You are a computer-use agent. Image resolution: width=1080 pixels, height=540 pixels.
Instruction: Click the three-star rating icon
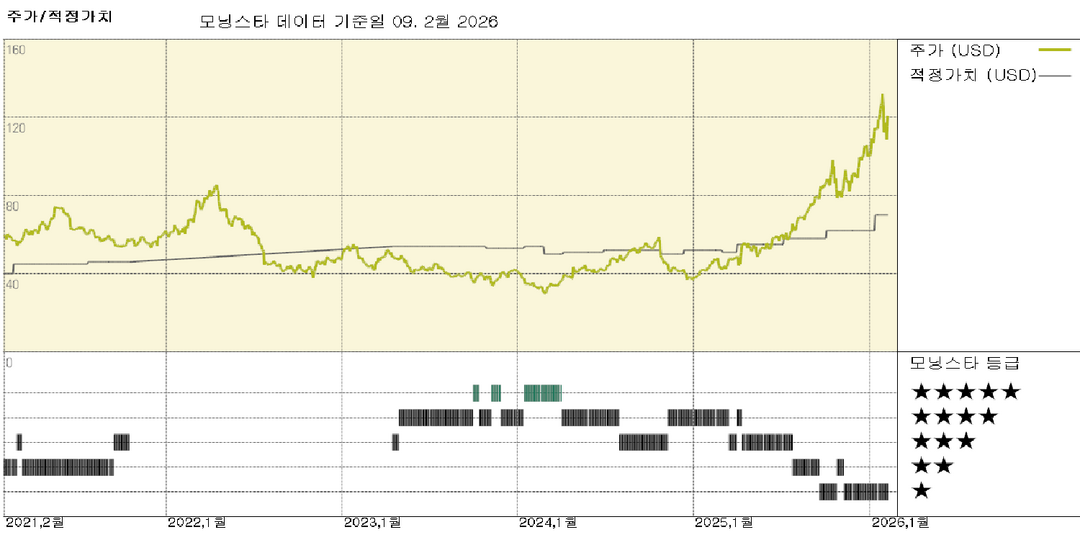(942, 442)
